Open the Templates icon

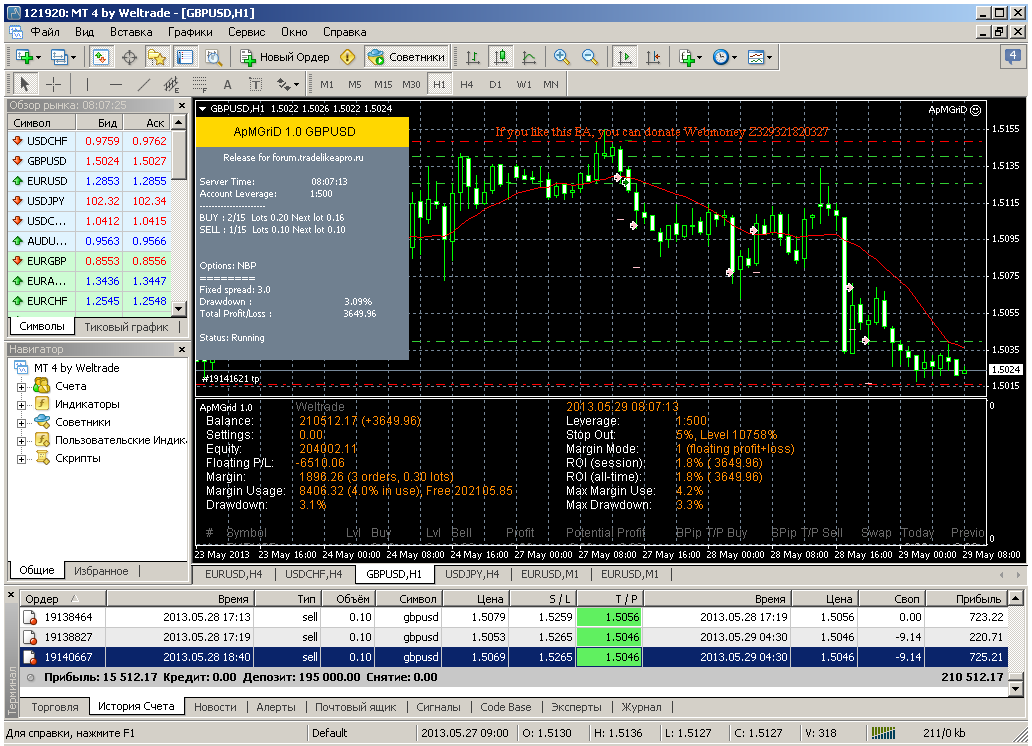pyautogui.click(x=756, y=57)
